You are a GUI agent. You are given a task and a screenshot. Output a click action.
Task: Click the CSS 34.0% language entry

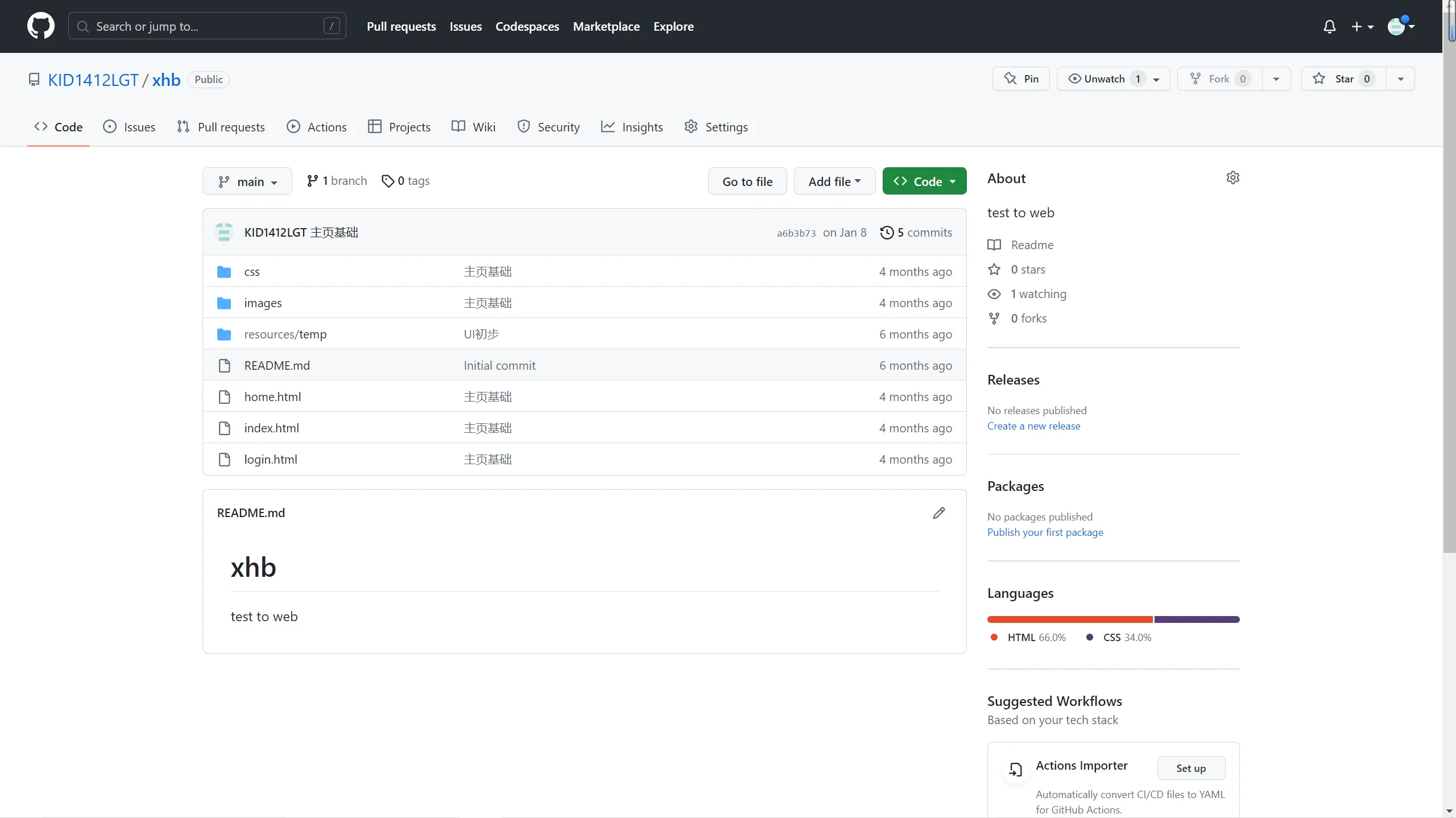1119,638
